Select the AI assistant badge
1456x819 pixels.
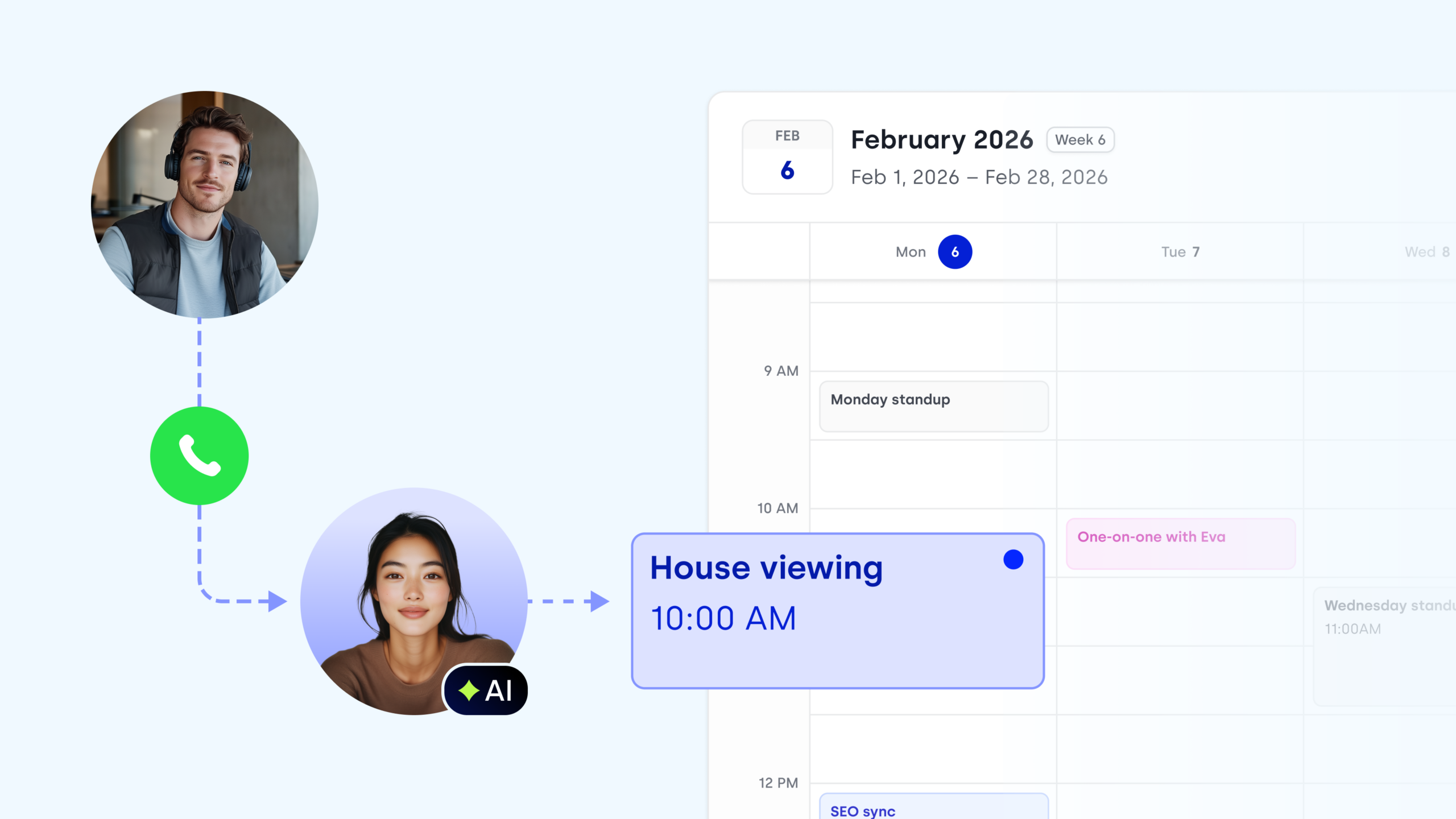[485, 690]
